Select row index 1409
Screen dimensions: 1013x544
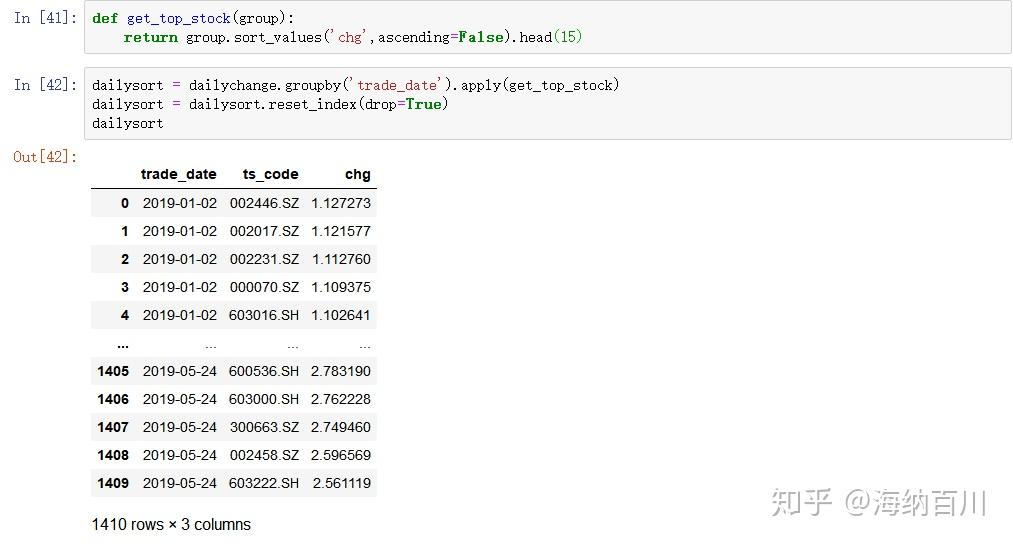[x=113, y=483]
